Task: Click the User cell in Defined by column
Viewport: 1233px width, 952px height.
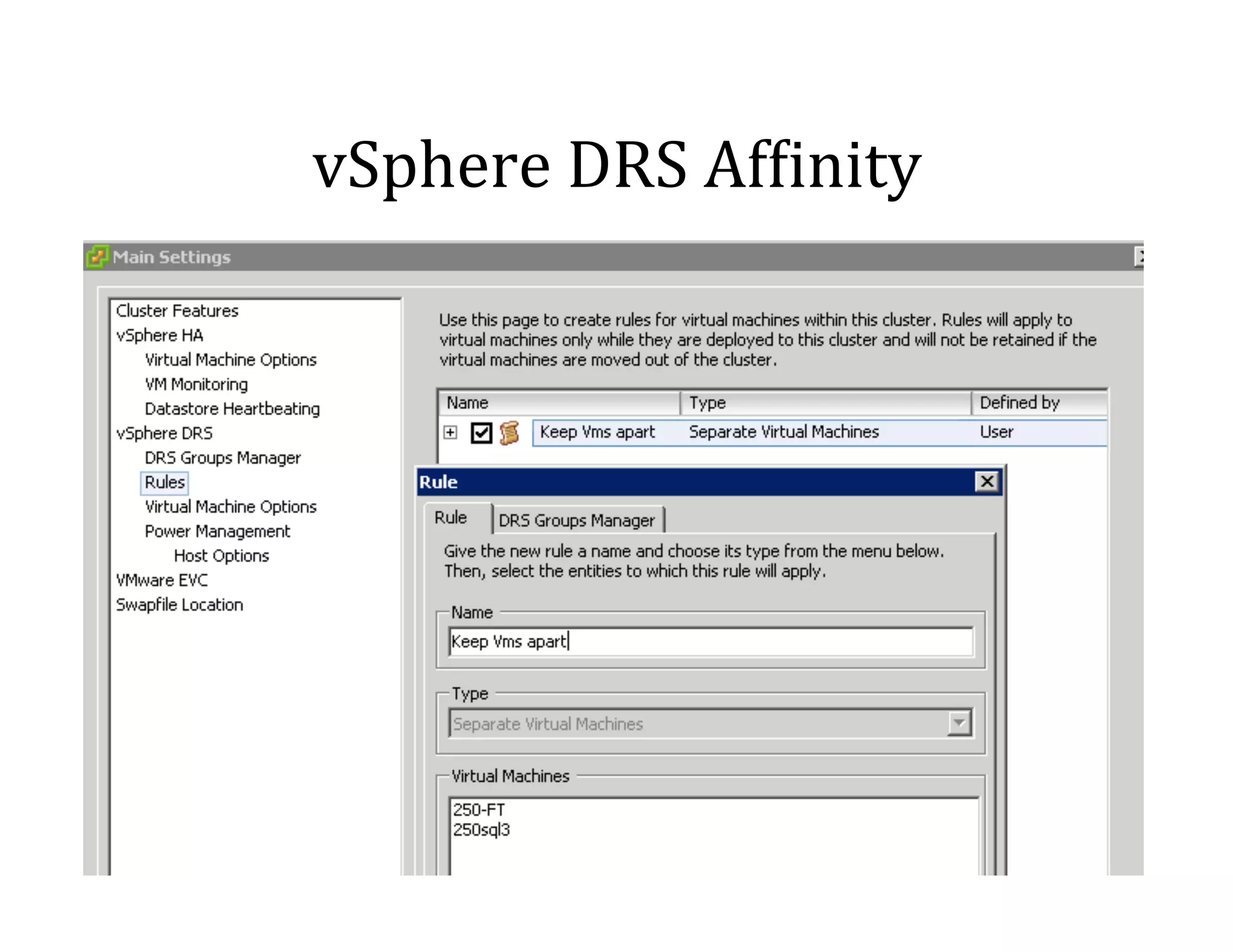Action: (x=996, y=432)
